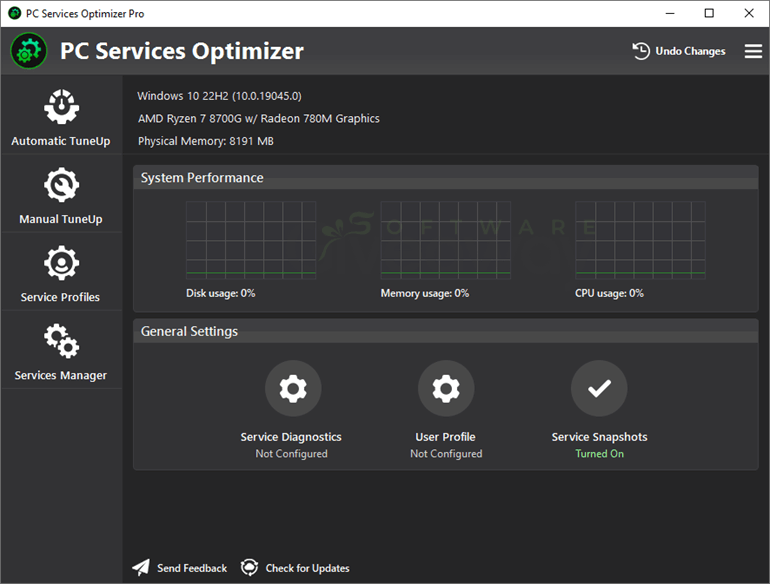Click the Check for Updates link
Viewport: 770px width, 584px height.
coord(307,568)
